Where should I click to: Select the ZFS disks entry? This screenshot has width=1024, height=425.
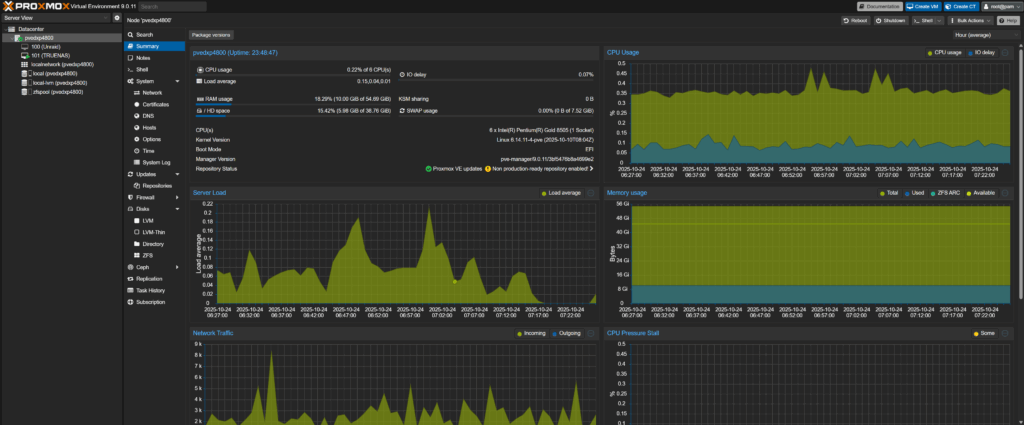[147, 255]
